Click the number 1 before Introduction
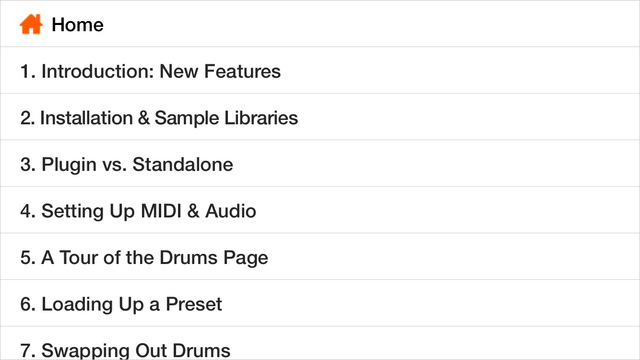 click(27, 71)
